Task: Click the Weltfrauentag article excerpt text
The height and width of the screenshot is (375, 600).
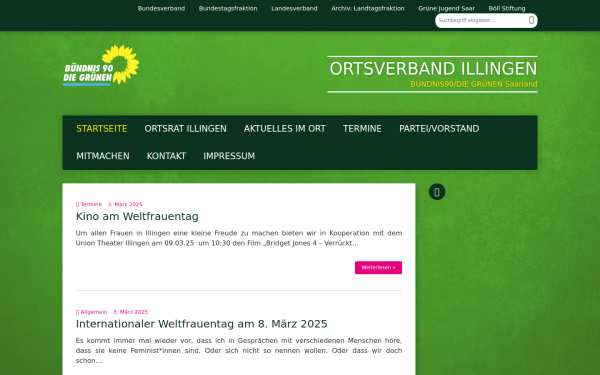Action: [x=239, y=351]
